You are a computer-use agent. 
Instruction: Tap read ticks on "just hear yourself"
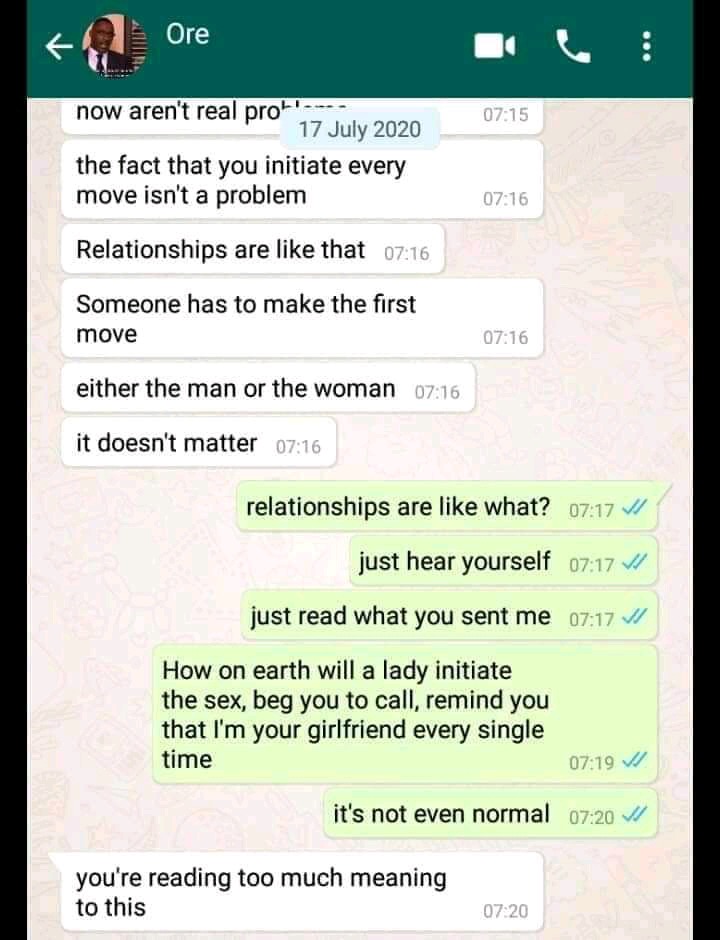(x=634, y=564)
